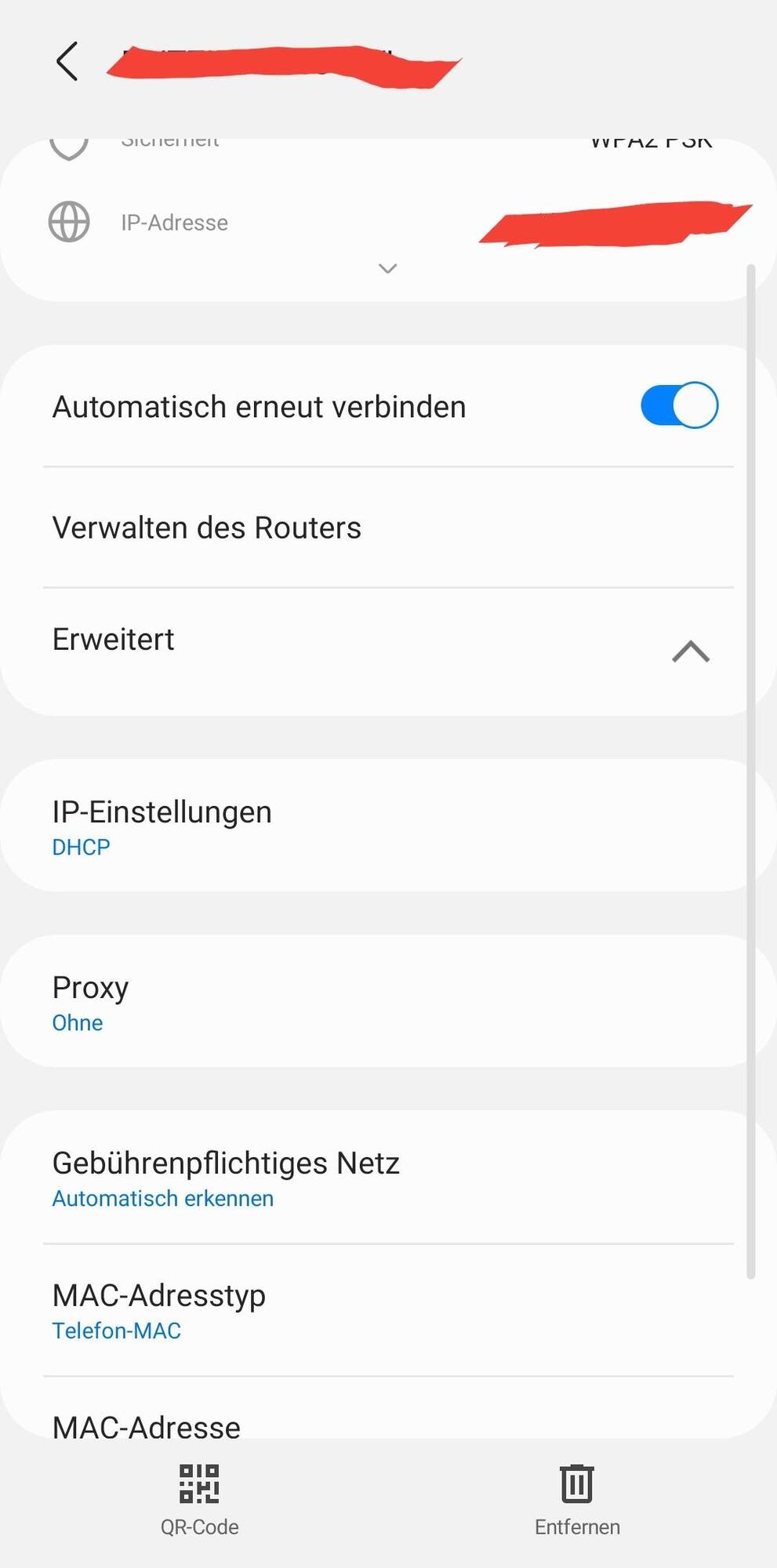Collapse the Erweitert section chevron
Image resolution: width=777 pixels, height=1568 pixels.
[691, 652]
